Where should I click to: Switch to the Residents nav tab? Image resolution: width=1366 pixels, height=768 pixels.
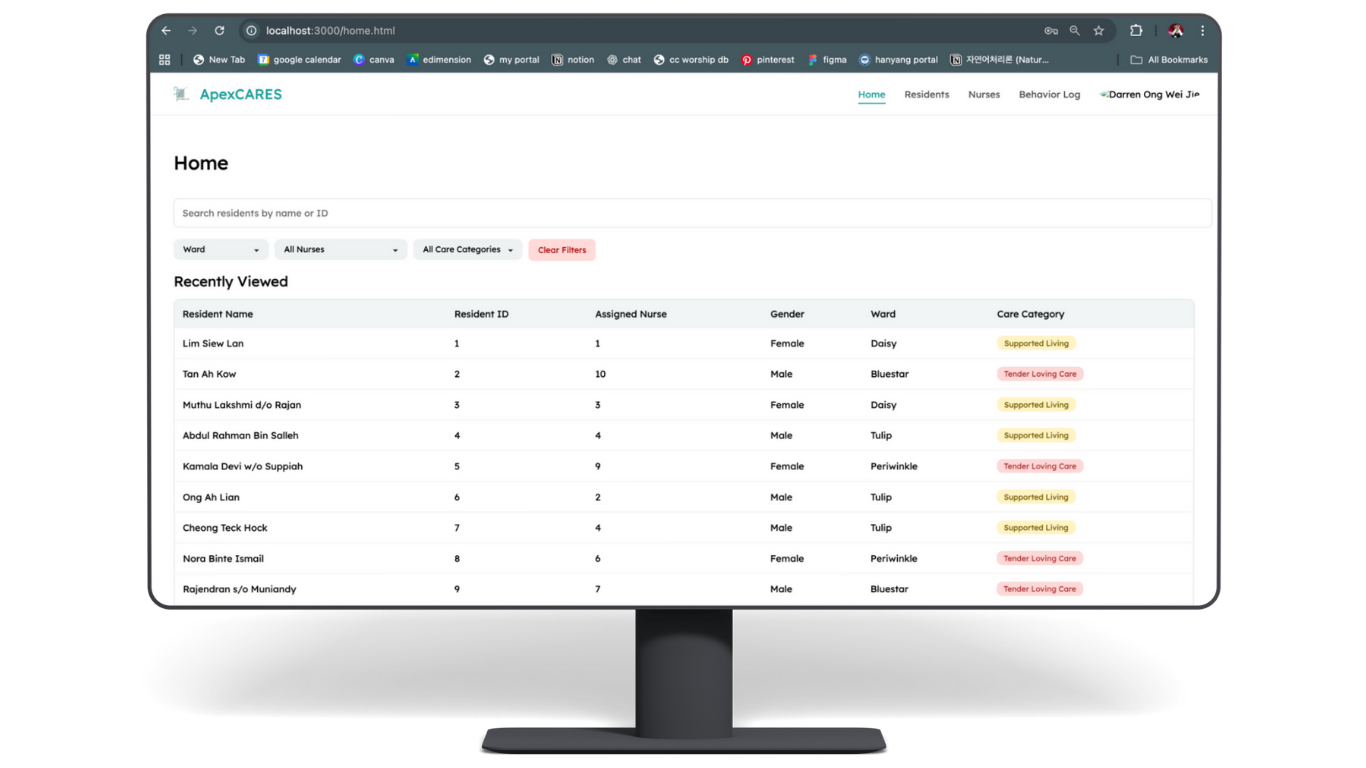pyautogui.click(x=926, y=95)
